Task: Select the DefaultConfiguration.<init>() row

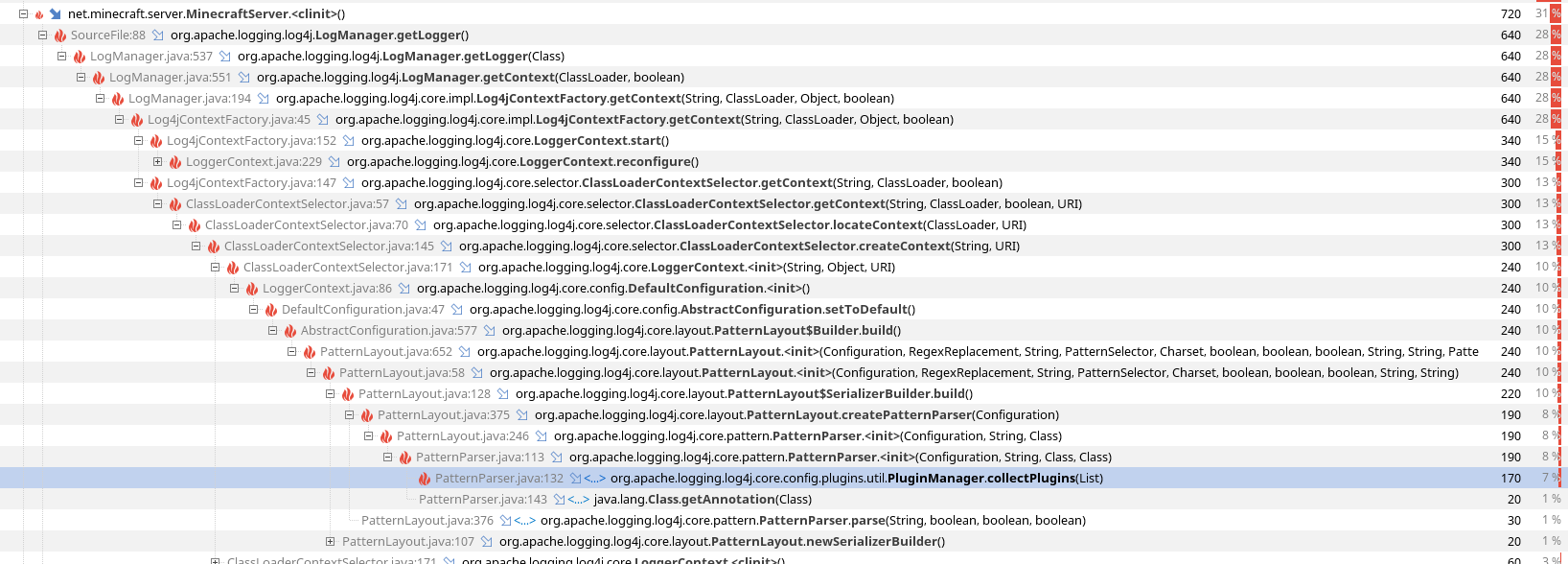Action: pyautogui.click(x=612, y=289)
